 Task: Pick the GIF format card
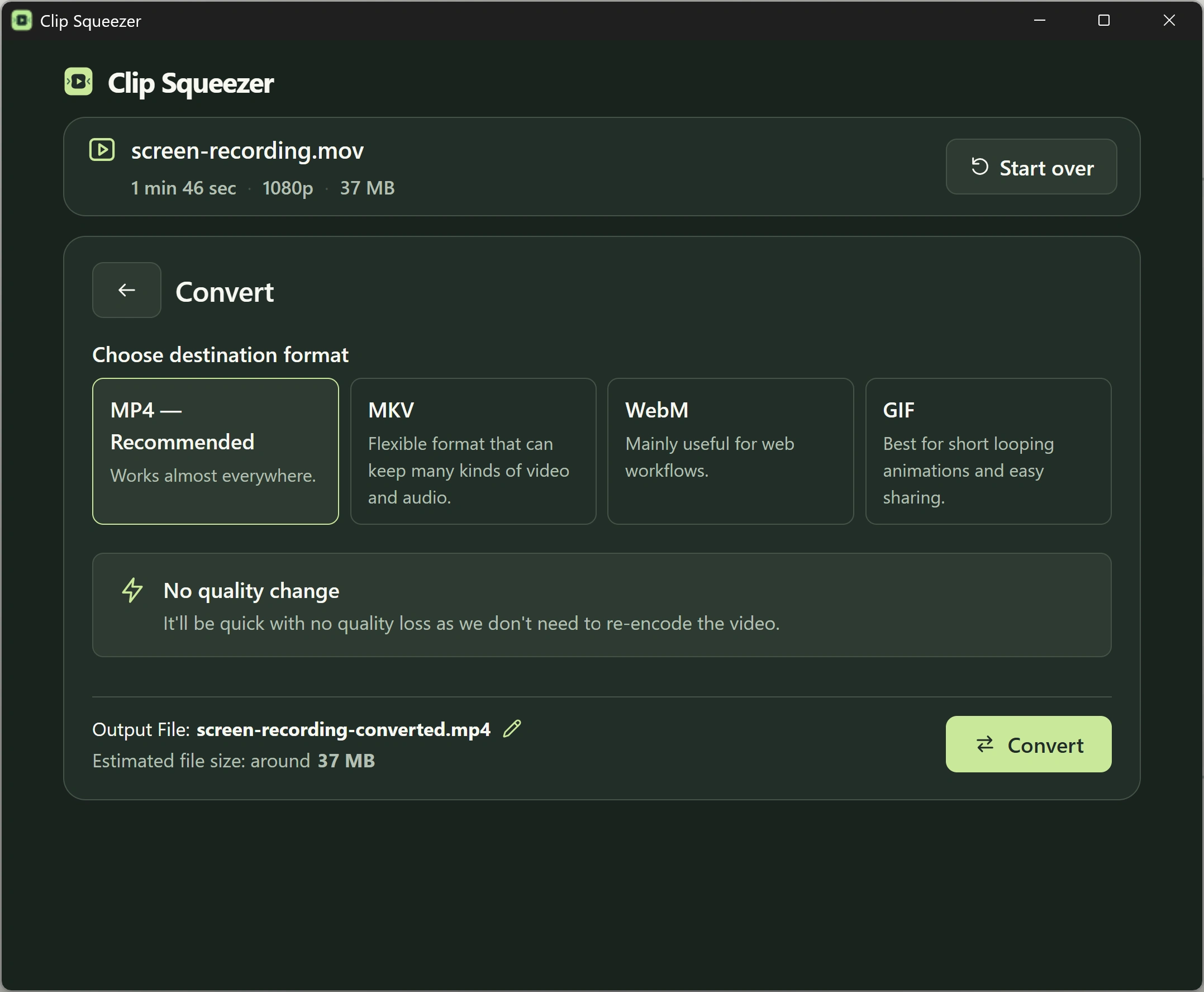pyautogui.click(x=988, y=451)
